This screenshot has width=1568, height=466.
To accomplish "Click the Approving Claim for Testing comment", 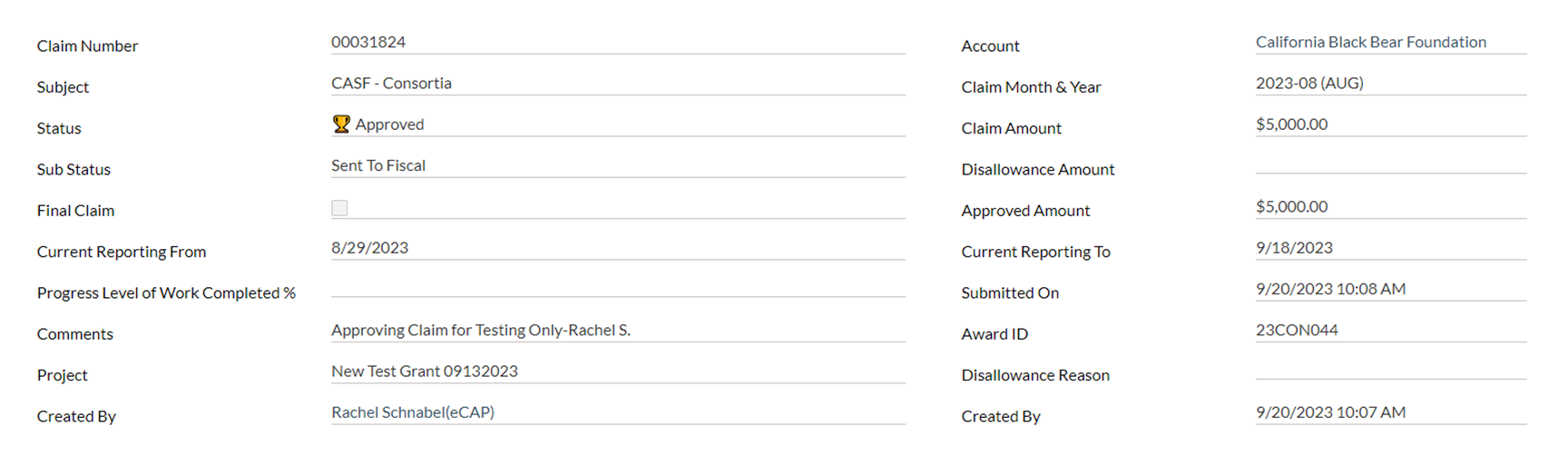I will (x=480, y=331).
